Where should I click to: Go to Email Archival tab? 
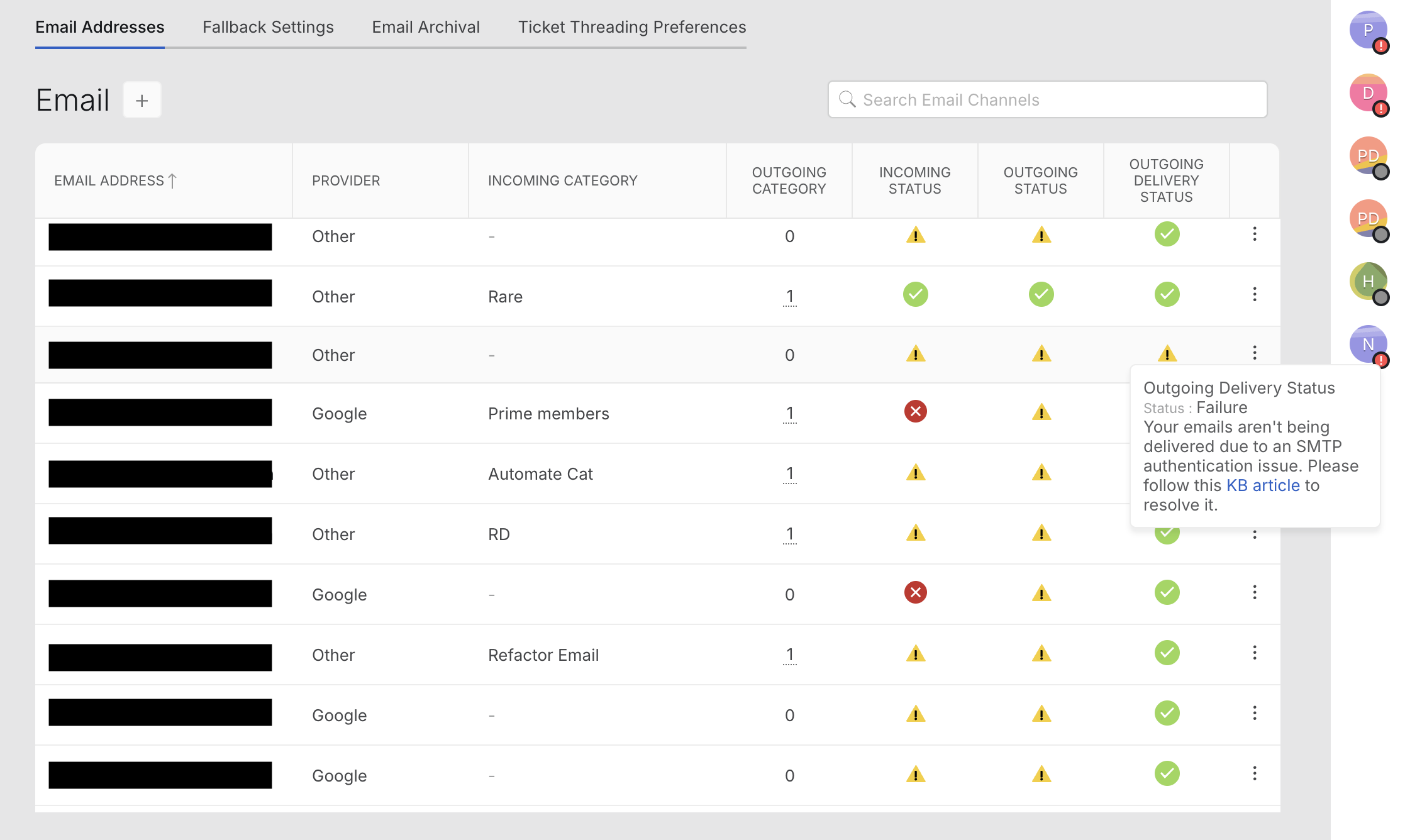click(426, 27)
